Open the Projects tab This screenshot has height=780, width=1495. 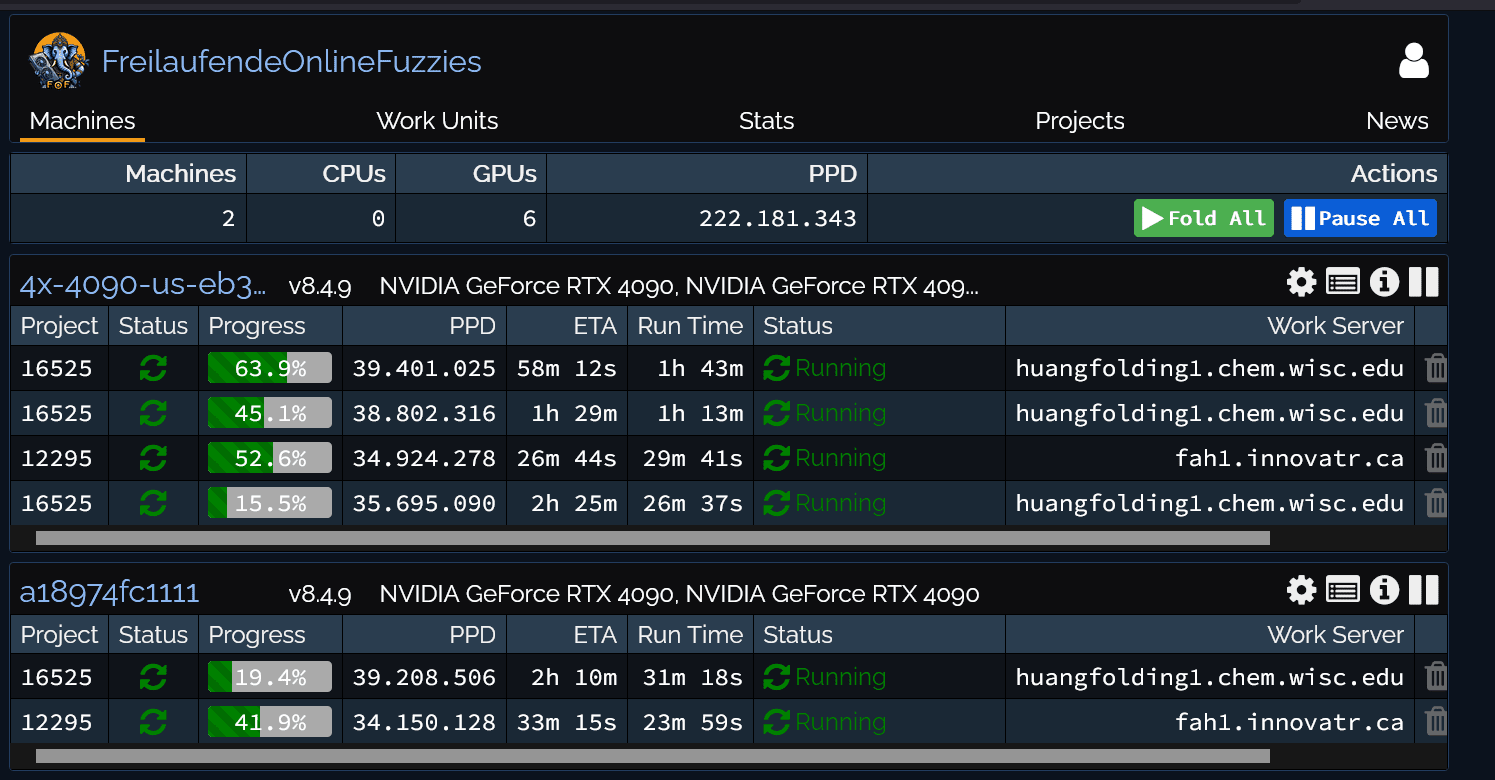pyautogui.click(x=1079, y=121)
